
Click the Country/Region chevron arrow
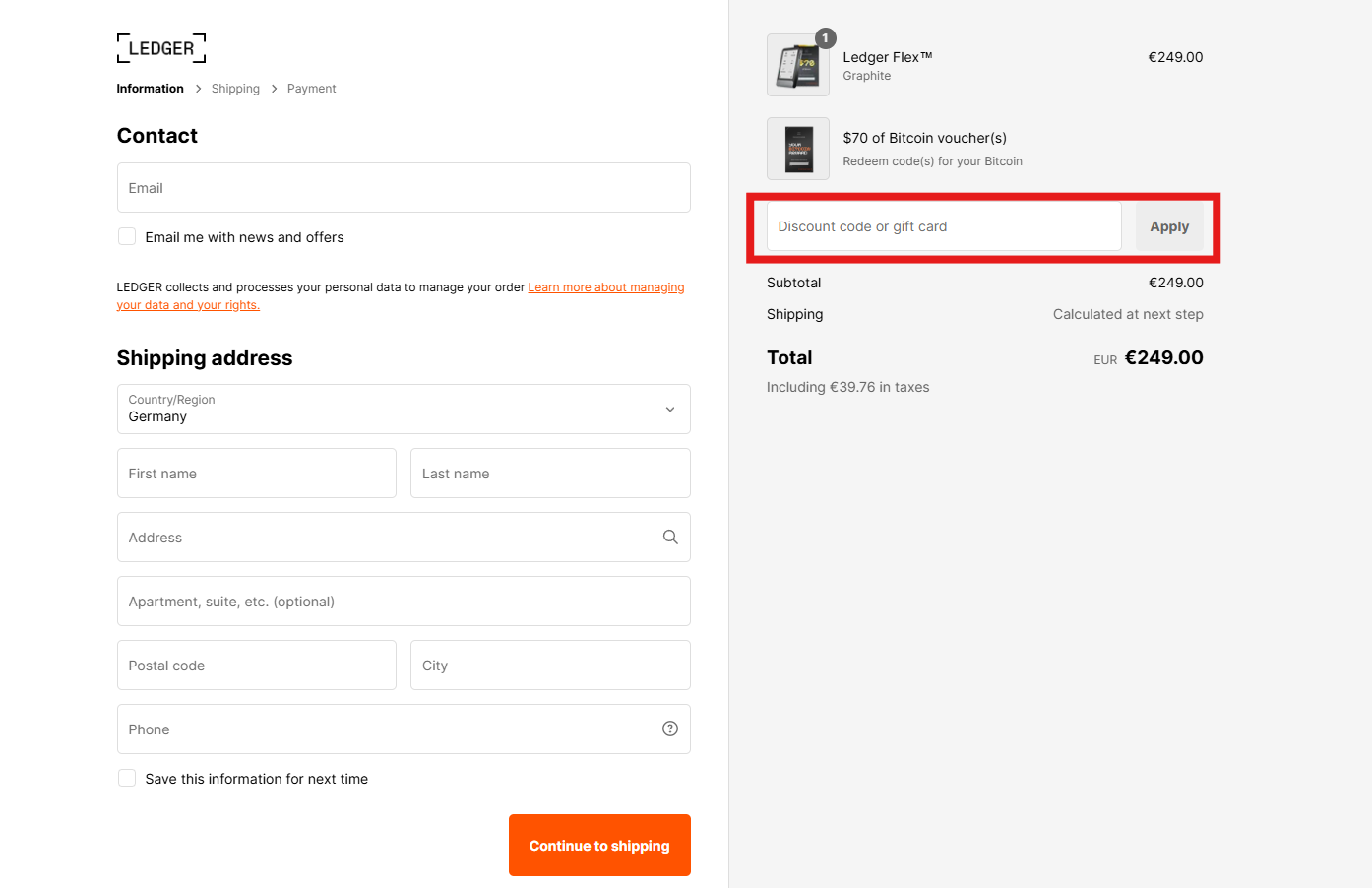(x=670, y=410)
